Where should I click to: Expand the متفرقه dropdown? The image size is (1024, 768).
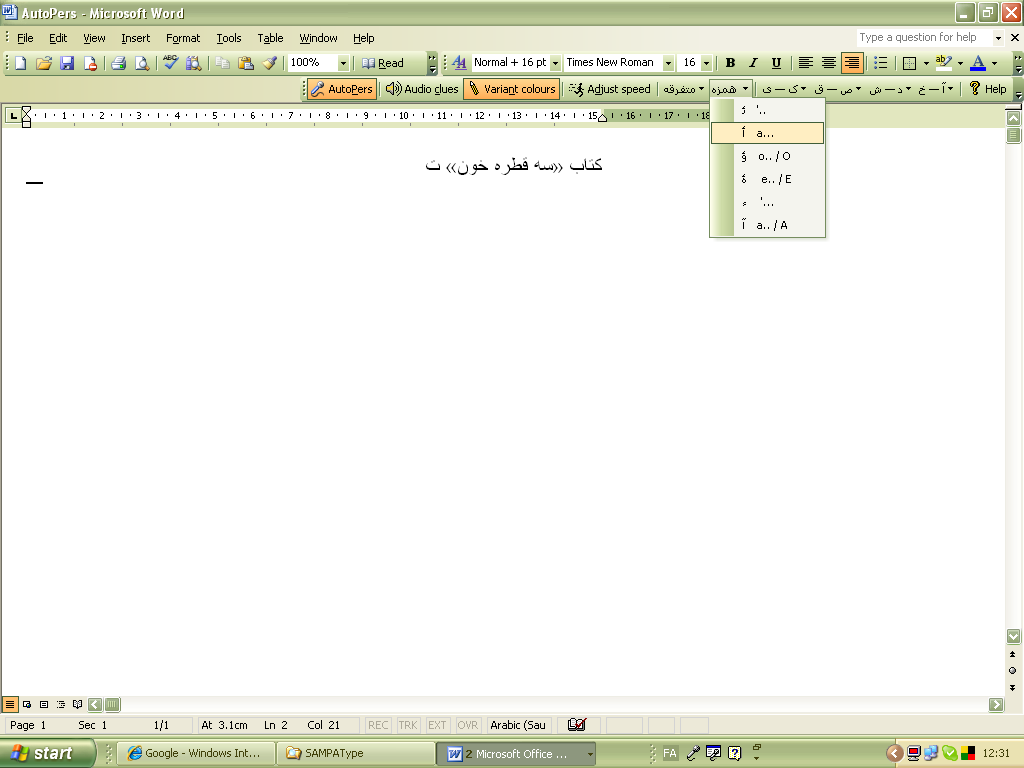click(x=683, y=88)
